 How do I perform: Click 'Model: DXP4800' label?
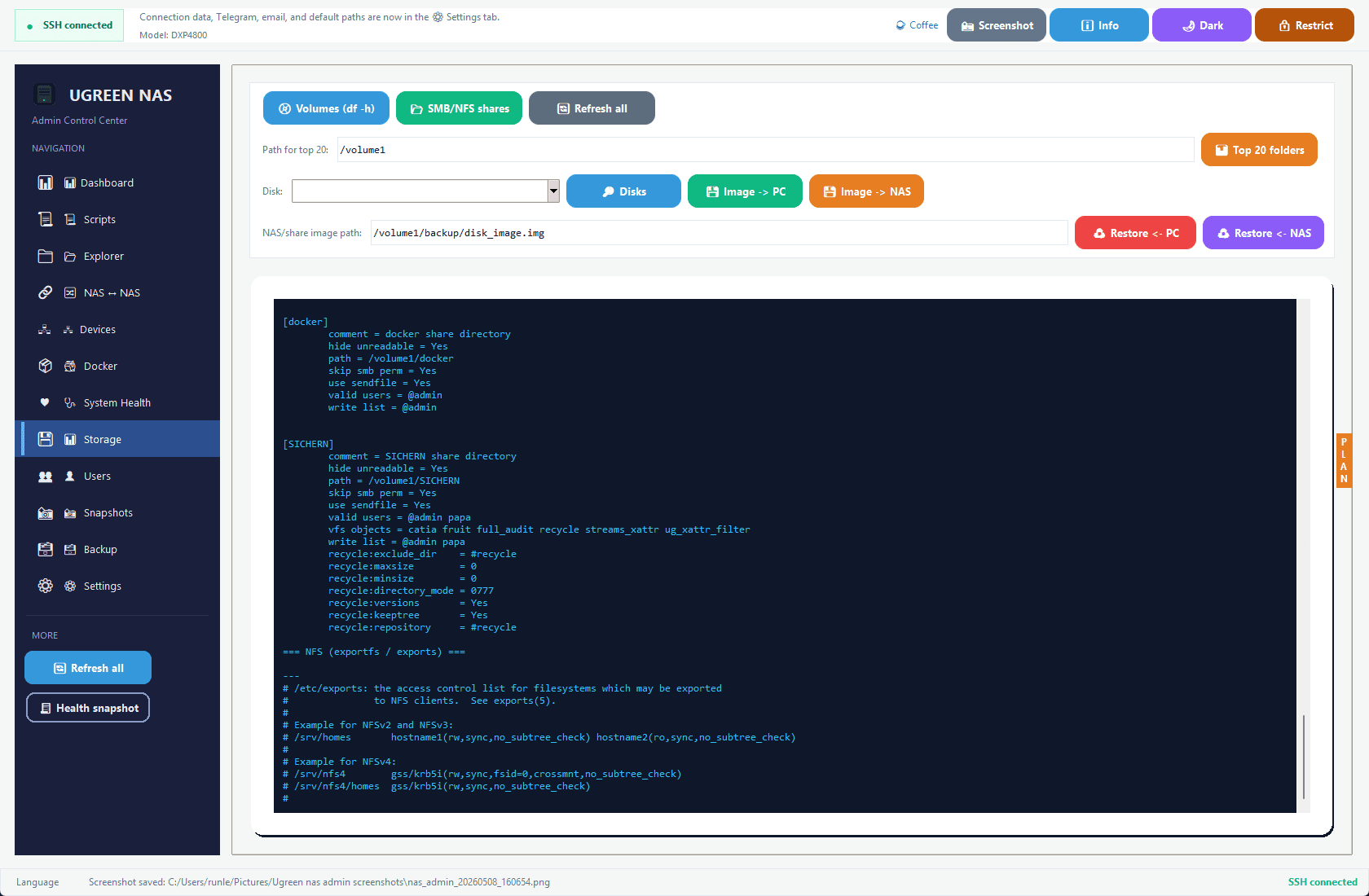point(174,35)
